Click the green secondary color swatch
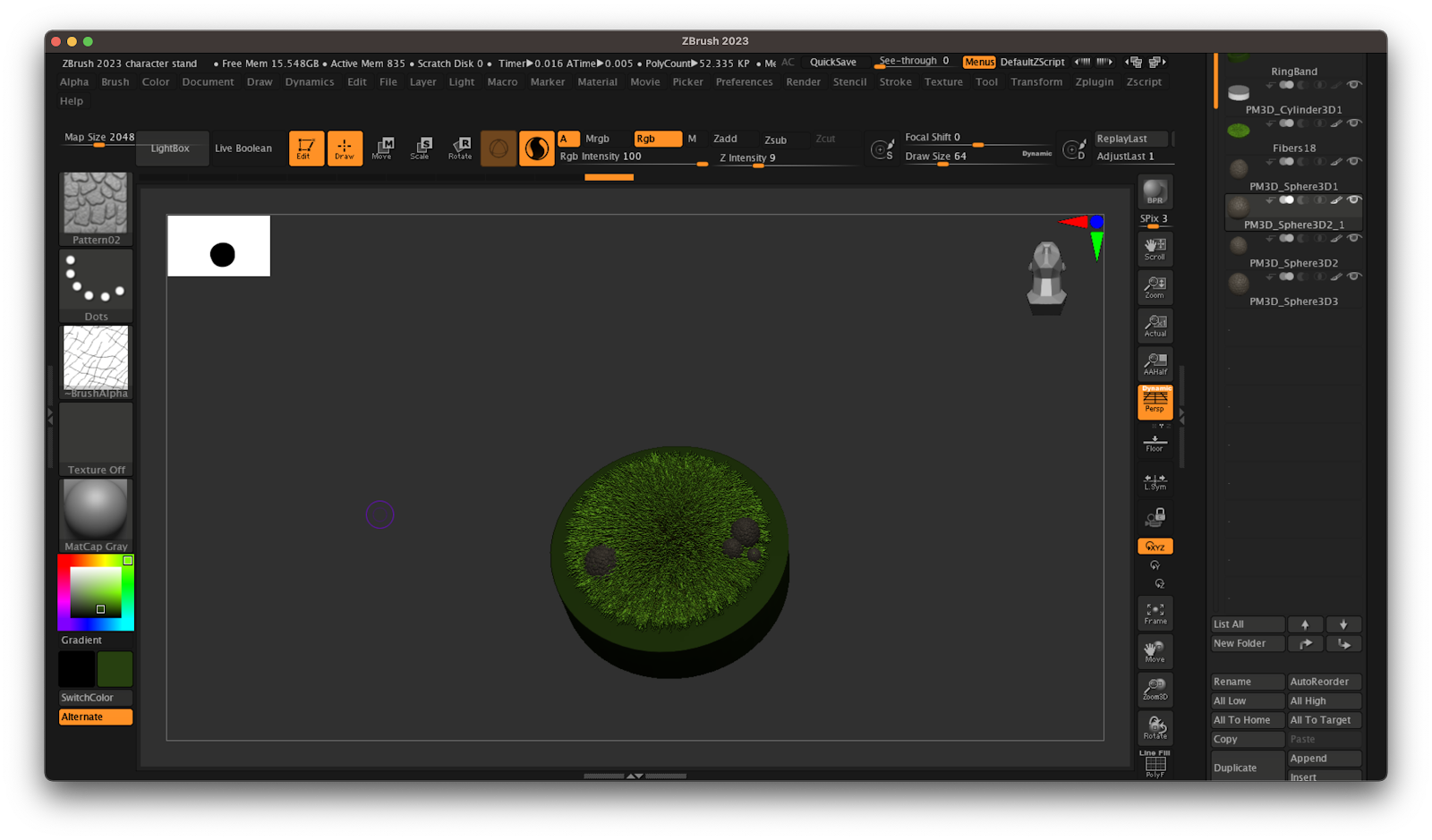The height and width of the screenshot is (840, 1432). 115,668
